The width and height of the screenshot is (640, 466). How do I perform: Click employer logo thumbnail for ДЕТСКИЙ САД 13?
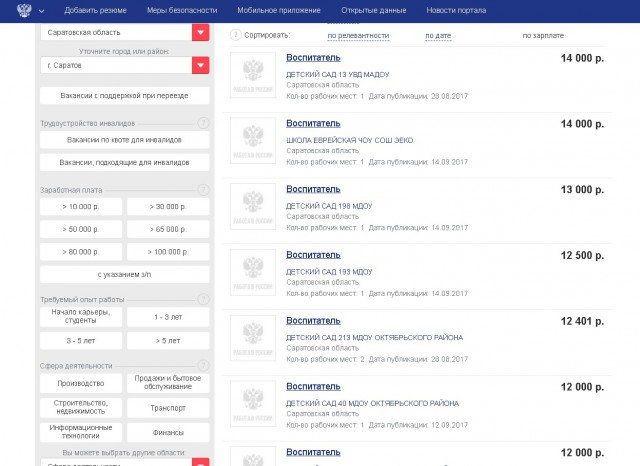253,75
